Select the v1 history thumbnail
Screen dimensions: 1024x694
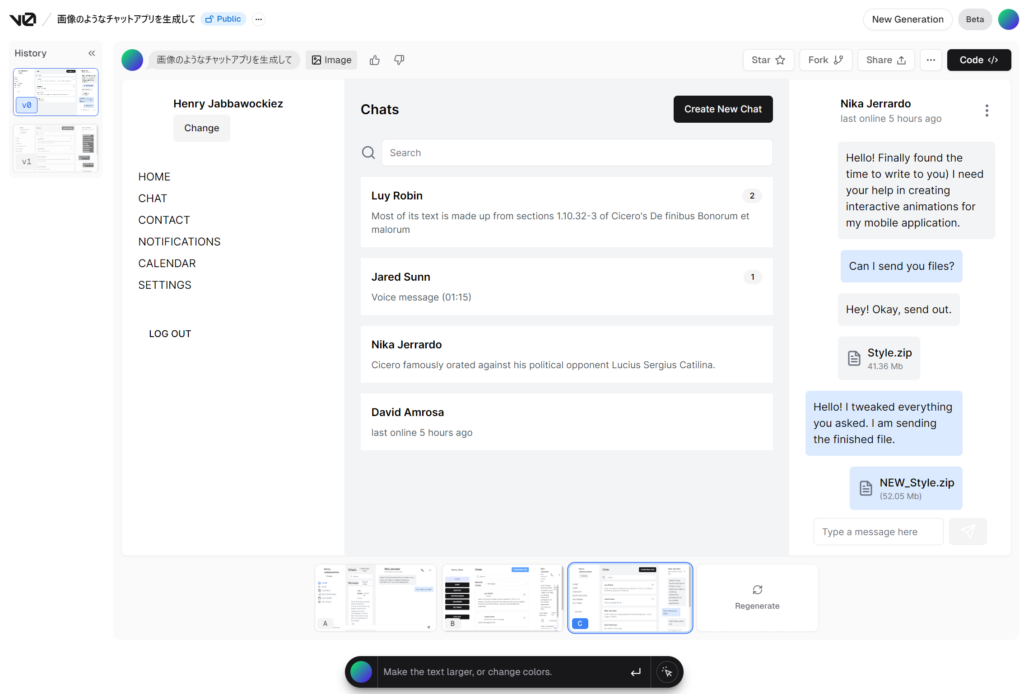click(56, 147)
